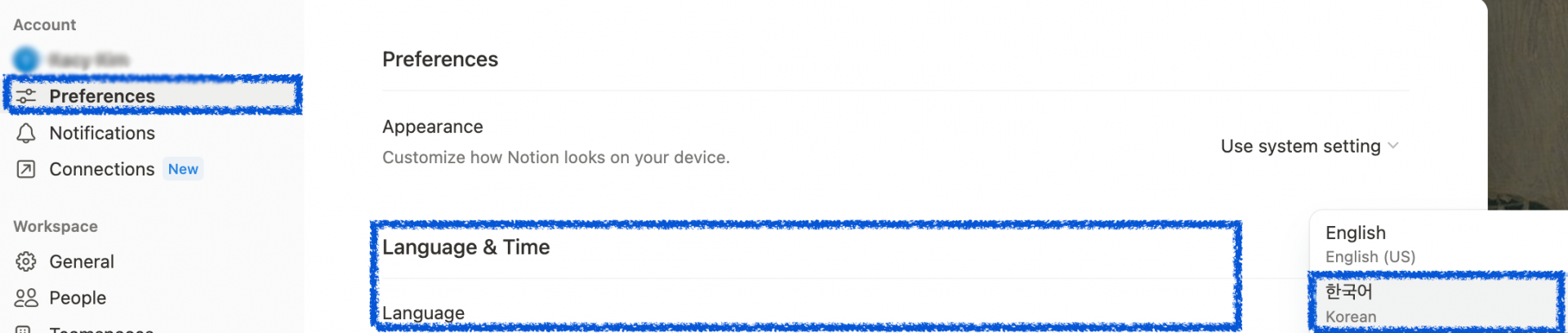Click the Appearance setting title
The height and width of the screenshot is (333, 1568).
[432, 127]
